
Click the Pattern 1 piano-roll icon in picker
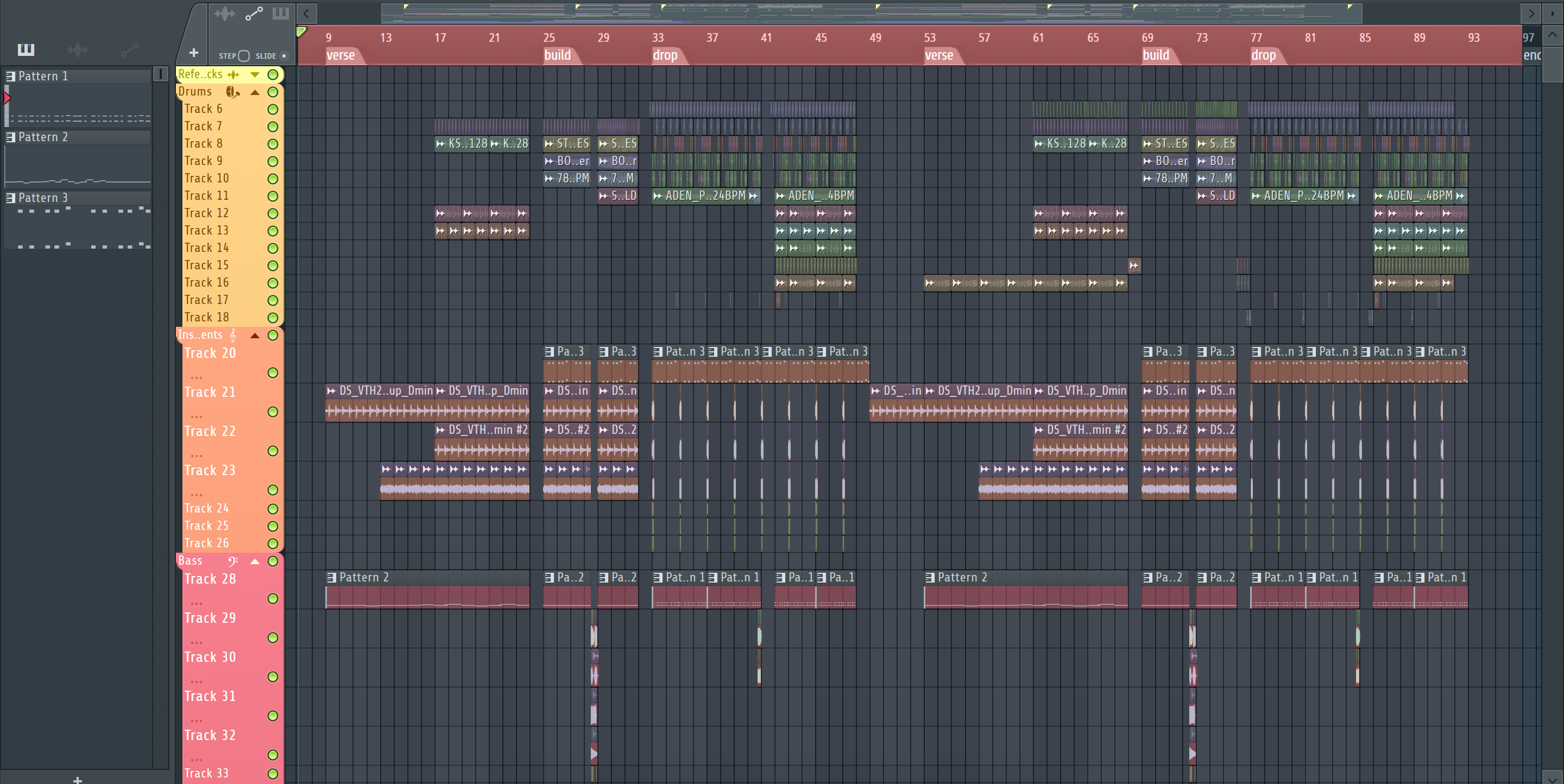10,77
